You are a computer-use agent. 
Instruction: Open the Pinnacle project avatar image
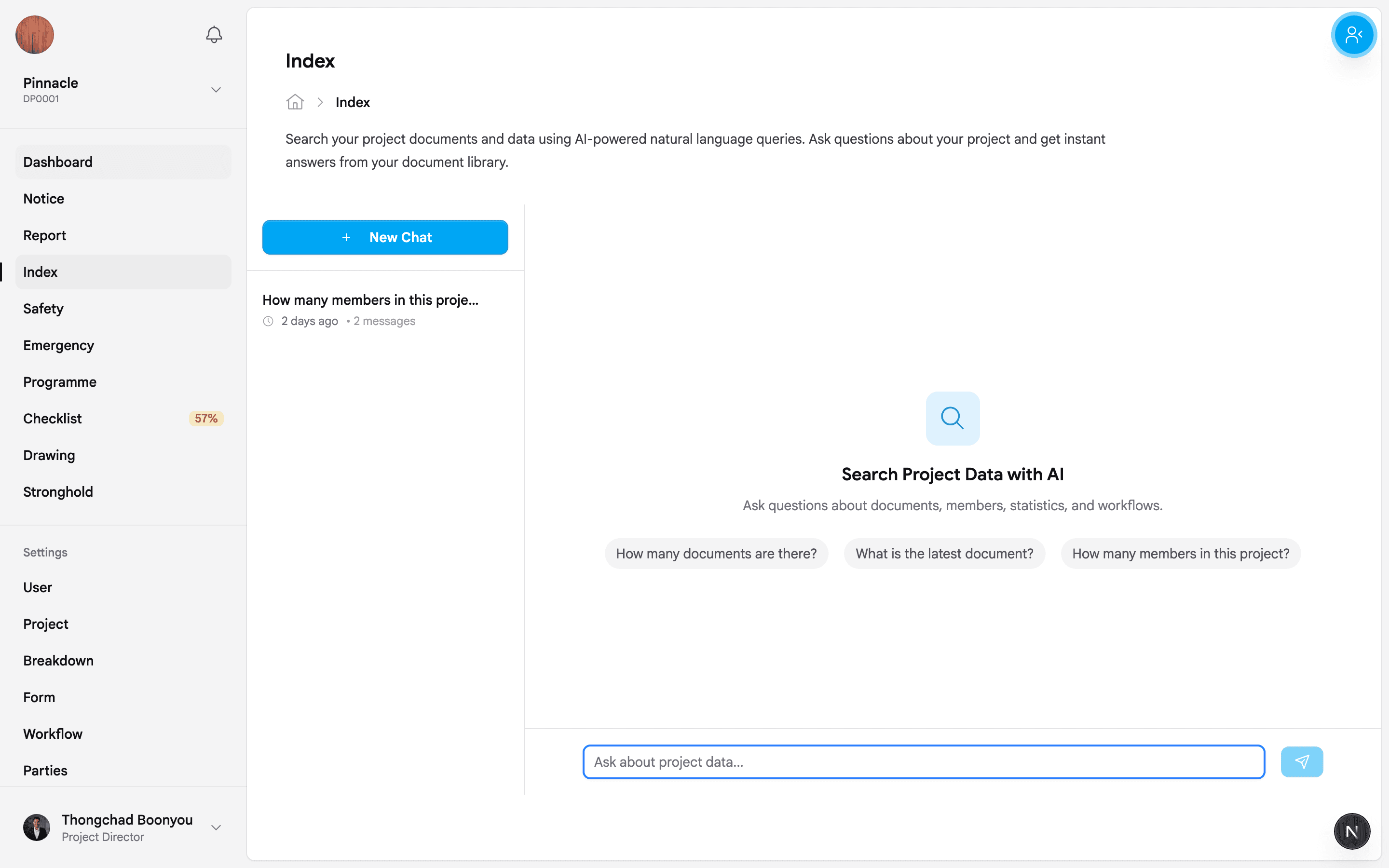click(x=34, y=35)
